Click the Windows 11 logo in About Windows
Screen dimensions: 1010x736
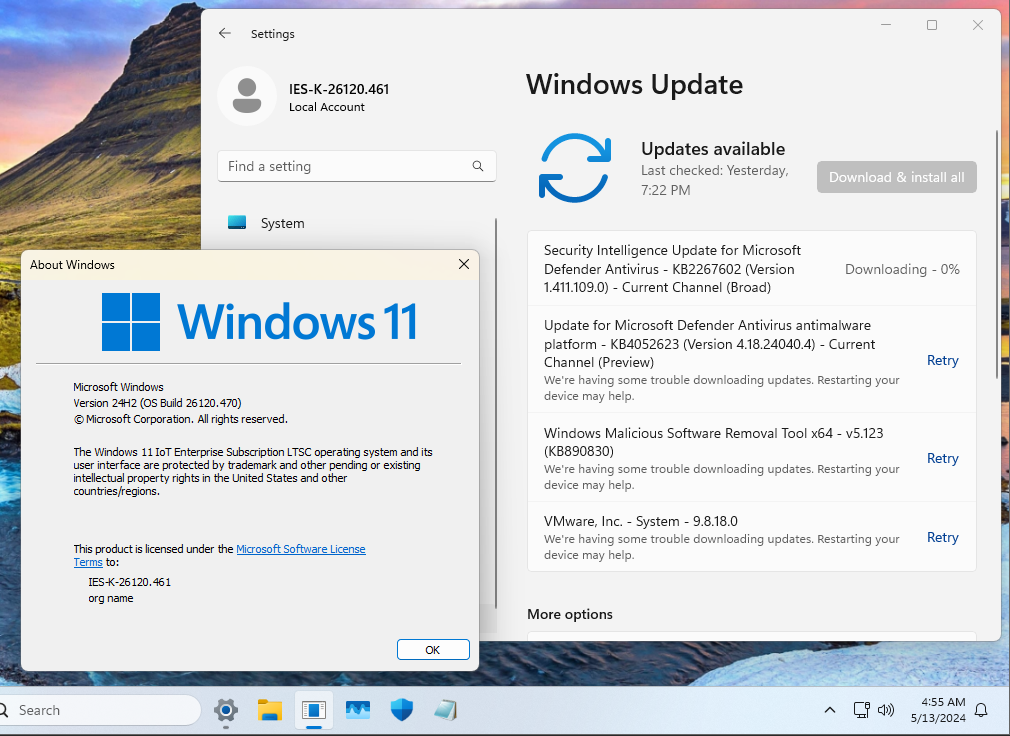click(260, 321)
